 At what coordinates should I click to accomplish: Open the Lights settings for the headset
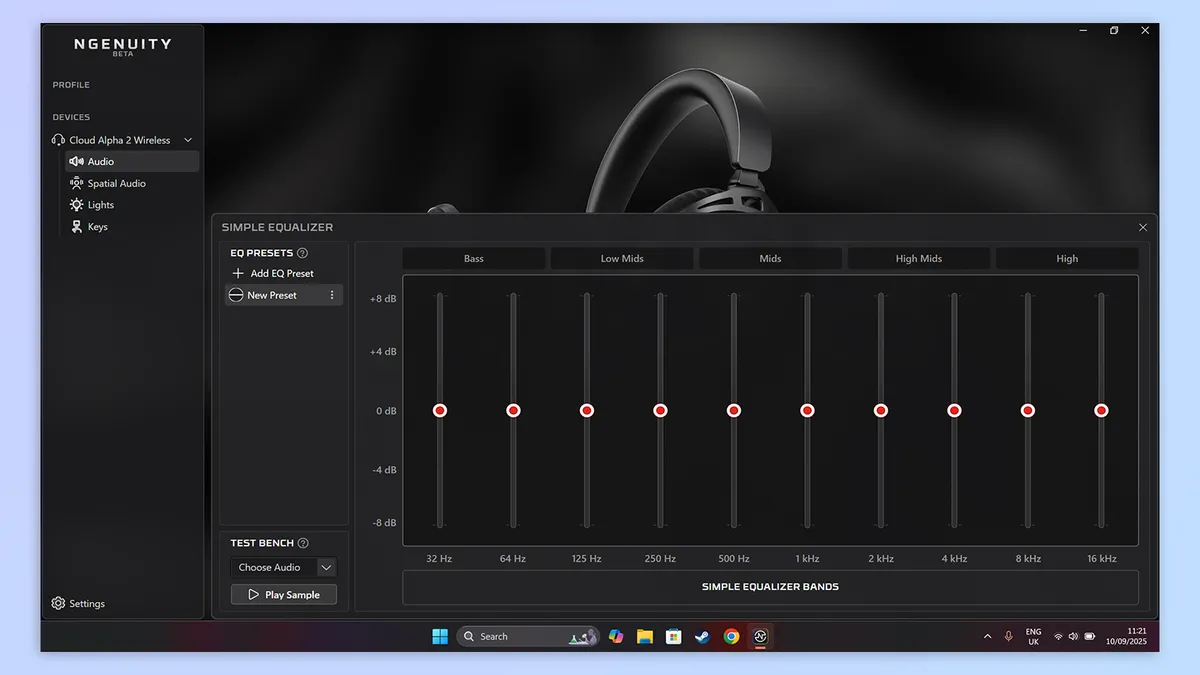coord(100,204)
